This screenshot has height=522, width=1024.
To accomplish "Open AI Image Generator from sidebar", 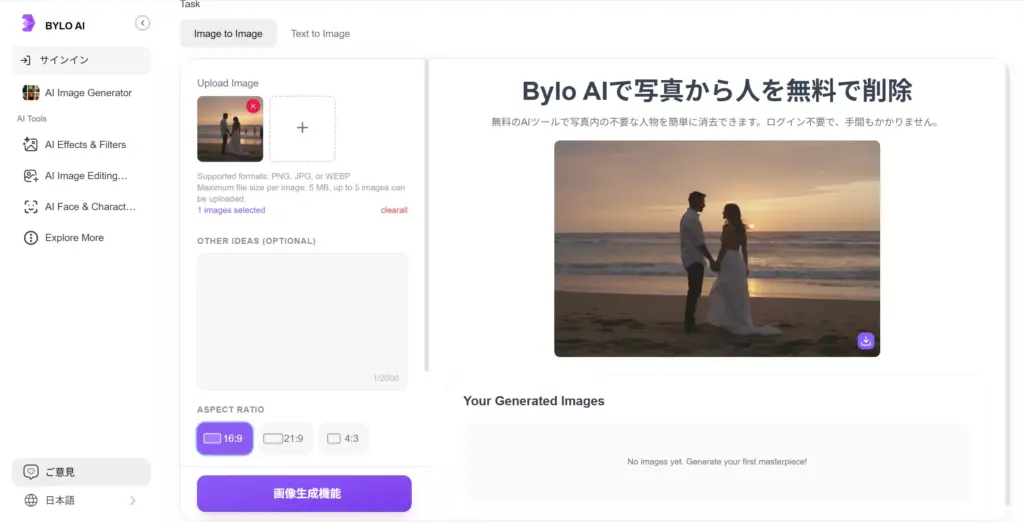I will [81, 93].
